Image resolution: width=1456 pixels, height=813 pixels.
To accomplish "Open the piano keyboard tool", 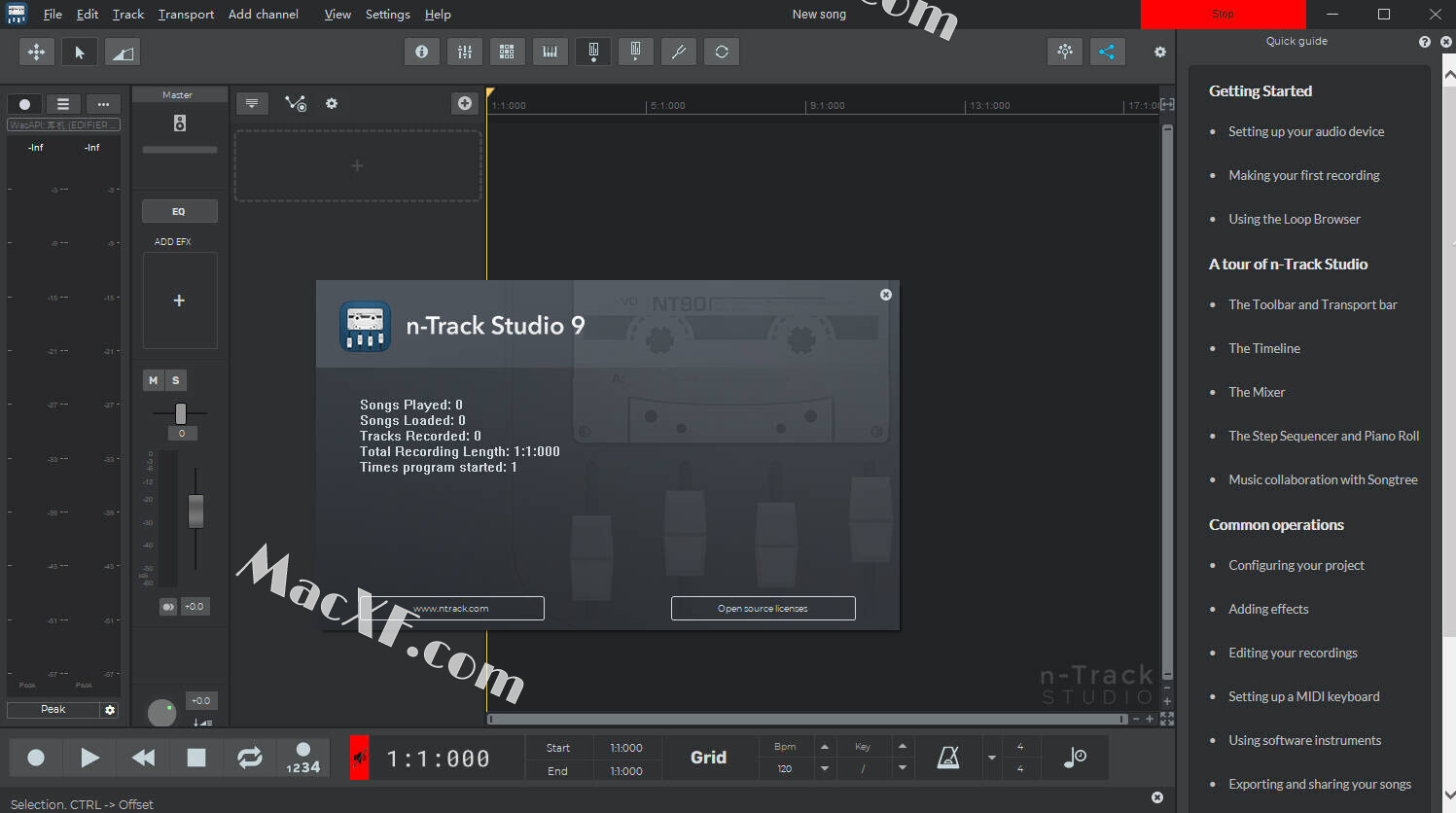I will tap(550, 52).
